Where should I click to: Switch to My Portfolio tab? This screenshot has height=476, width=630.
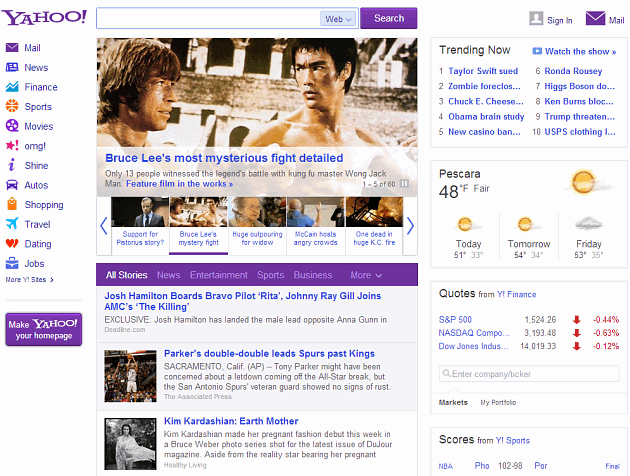[x=498, y=402]
